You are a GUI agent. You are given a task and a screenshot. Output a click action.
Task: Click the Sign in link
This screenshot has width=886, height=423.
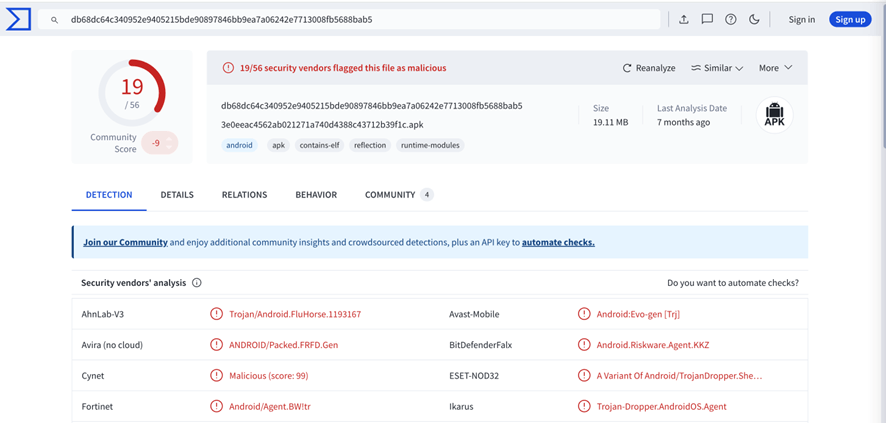point(802,20)
